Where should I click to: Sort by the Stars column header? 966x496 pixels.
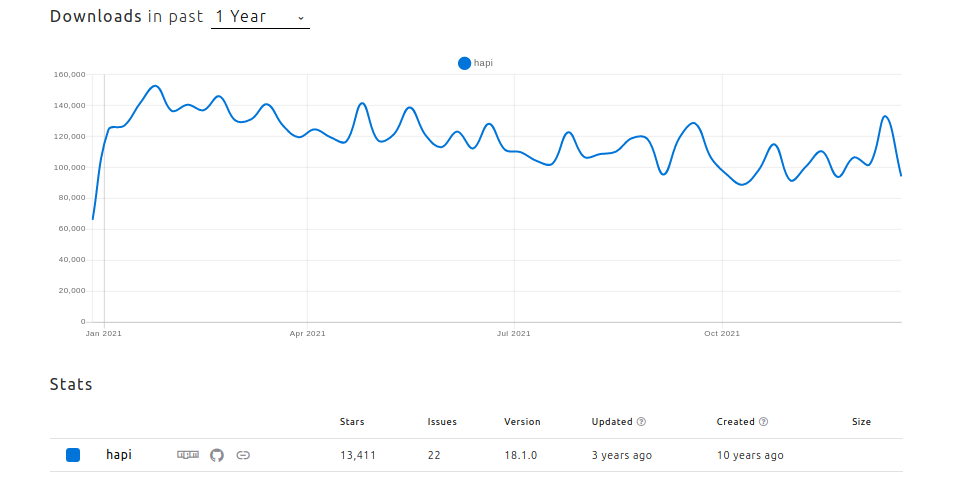(x=352, y=422)
